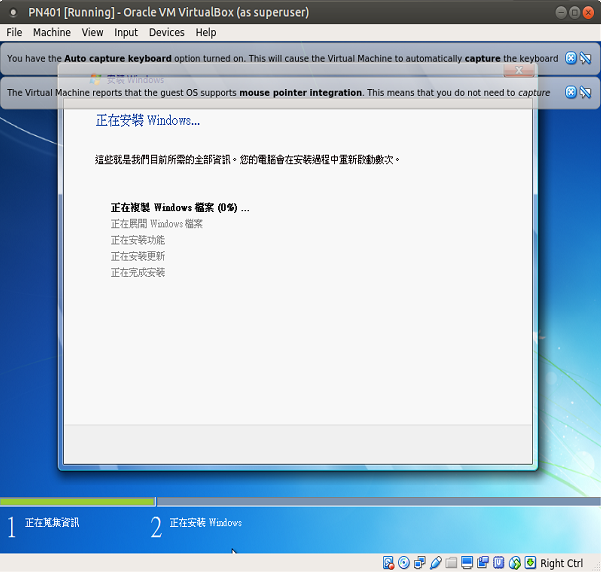
Task: Click the display monitor status icon
Action: [x=467, y=563]
